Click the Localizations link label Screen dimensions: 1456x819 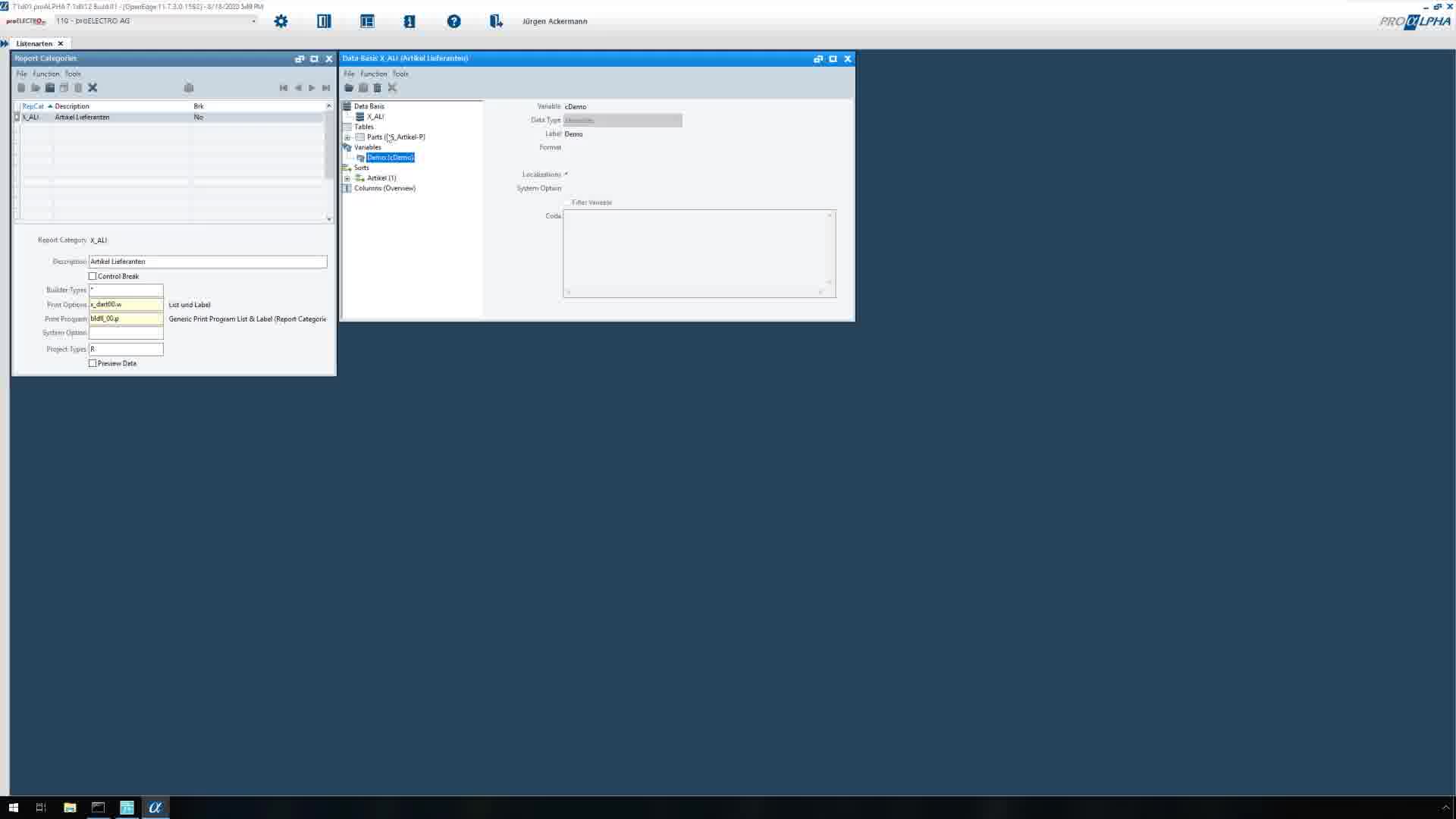point(541,174)
